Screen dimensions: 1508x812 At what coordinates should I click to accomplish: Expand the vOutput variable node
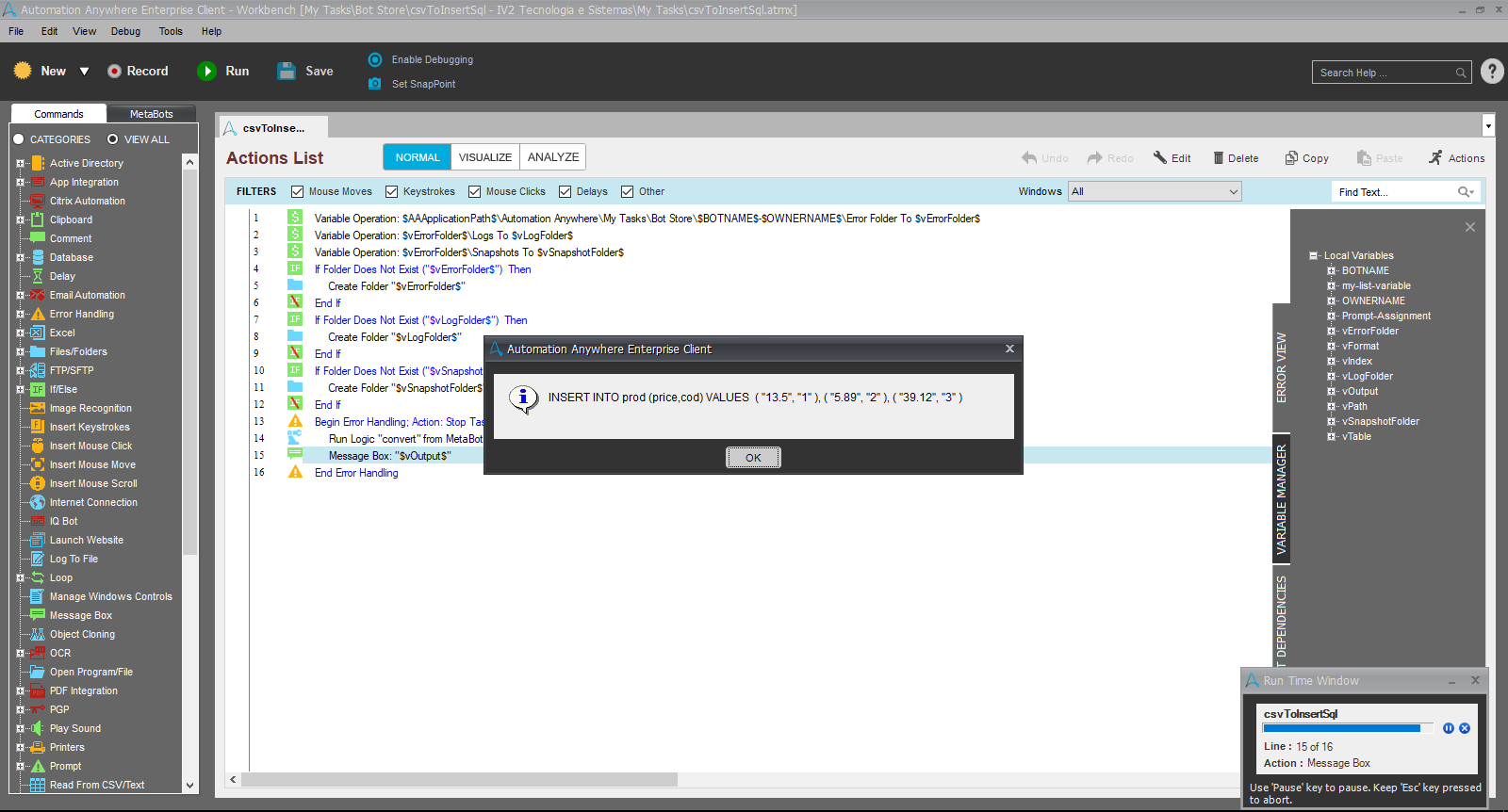[x=1332, y=391]
